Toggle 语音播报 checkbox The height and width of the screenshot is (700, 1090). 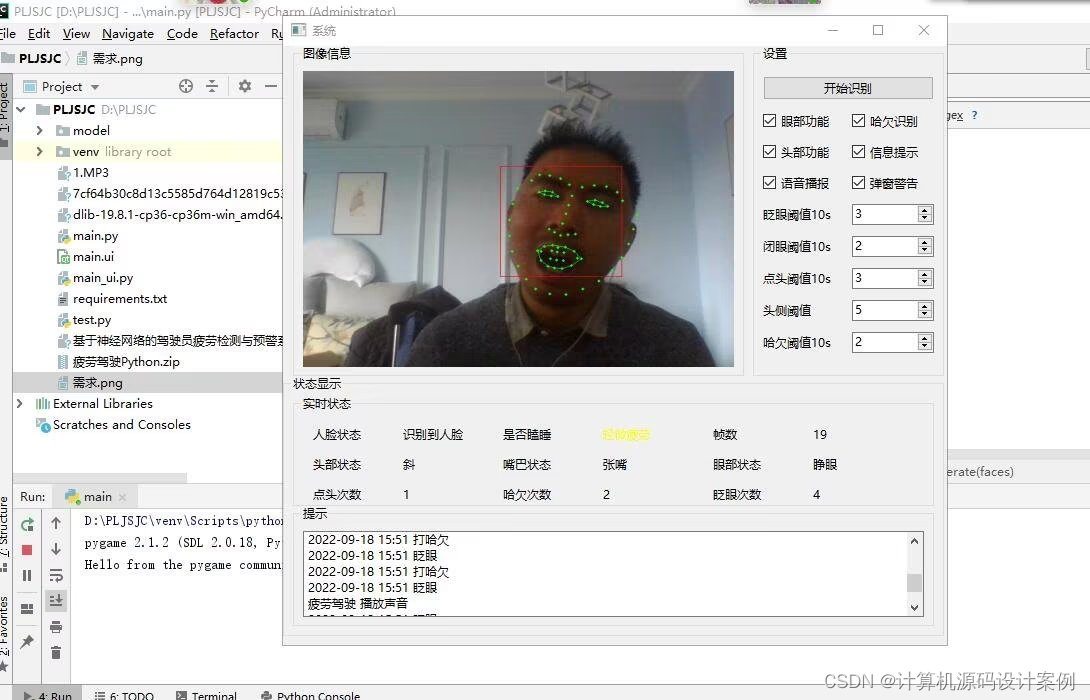[x=769, y=182]
